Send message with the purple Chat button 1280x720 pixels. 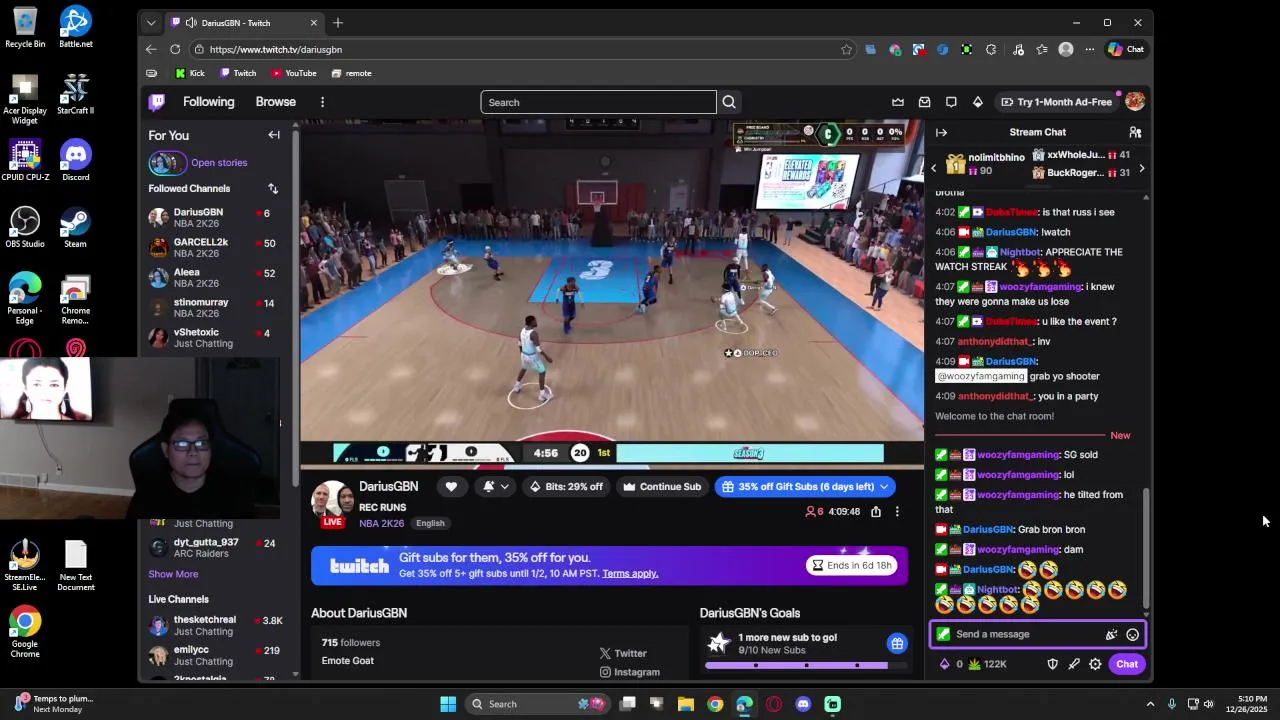click(x=1127, y=664)
